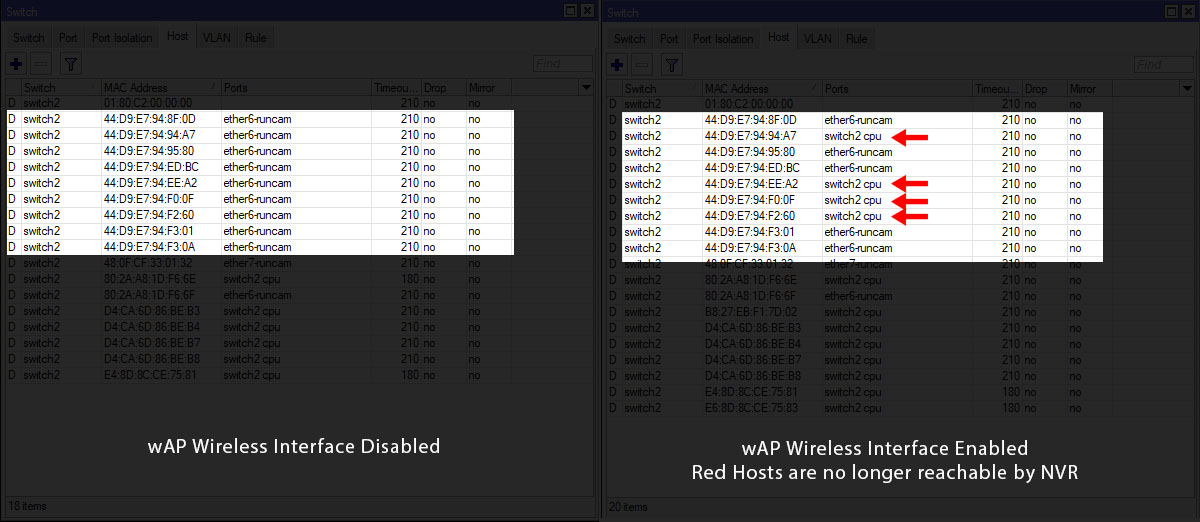The width and height of the screenshot is (1200, 522).
Task: Sort by Mirror column in left window
Action: [490, 88]
